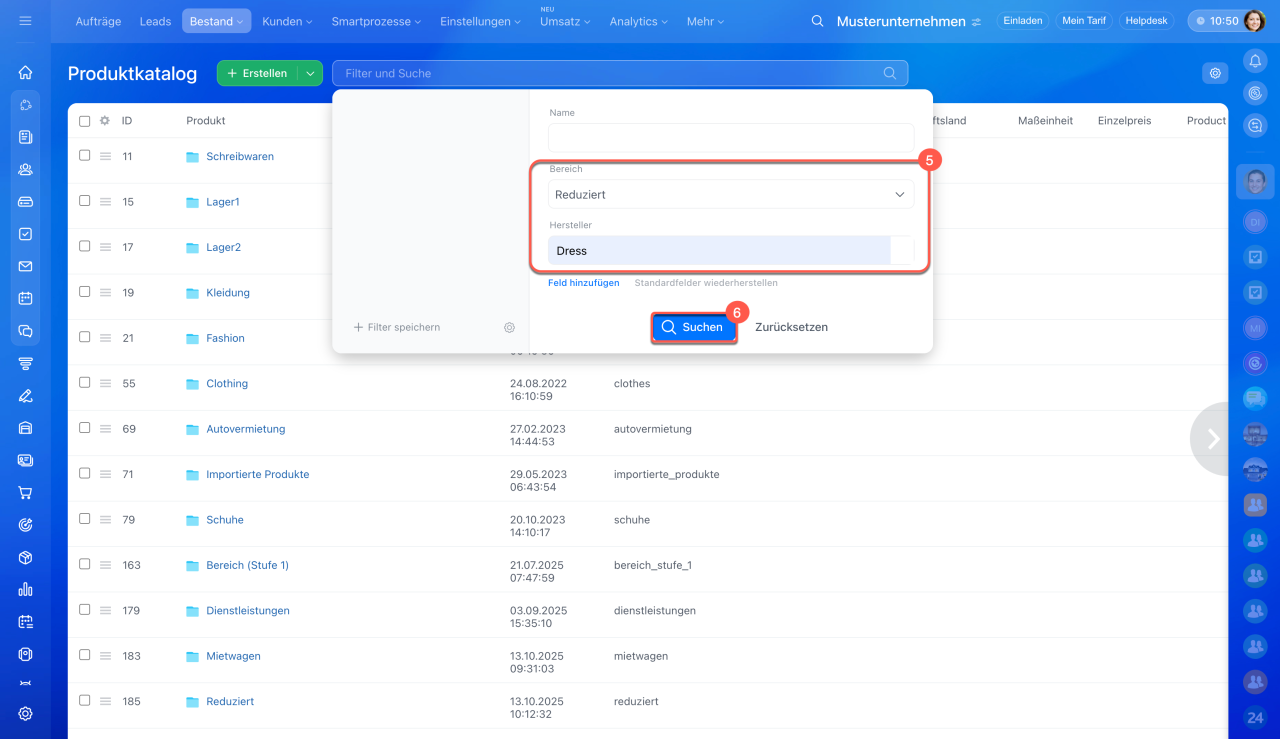Open the Mein Tarif button

[x=1084, y=21]
